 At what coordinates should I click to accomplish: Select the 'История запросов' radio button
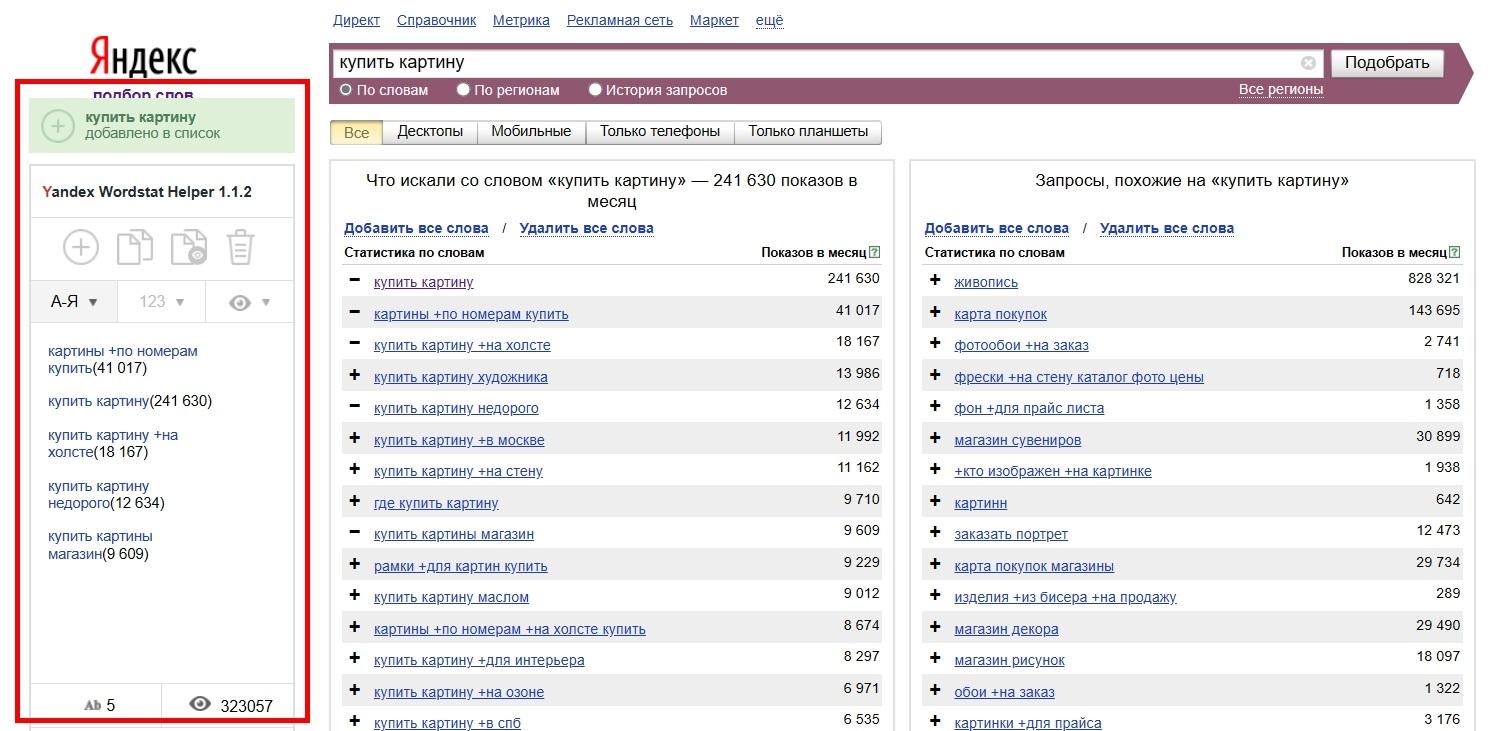pyautogui.click(x=595, y=90)
